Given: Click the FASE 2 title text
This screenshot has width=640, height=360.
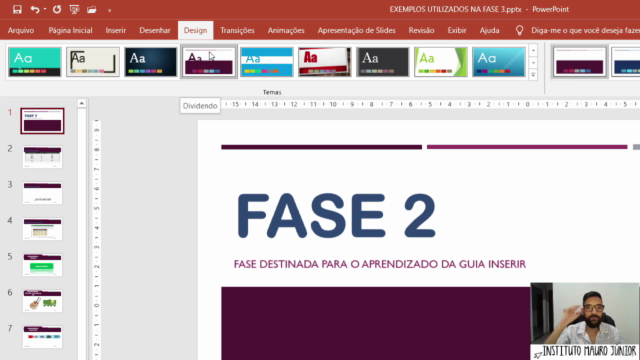Looking at the screenshot, I should pyautogui.click(x=336, y=216).
